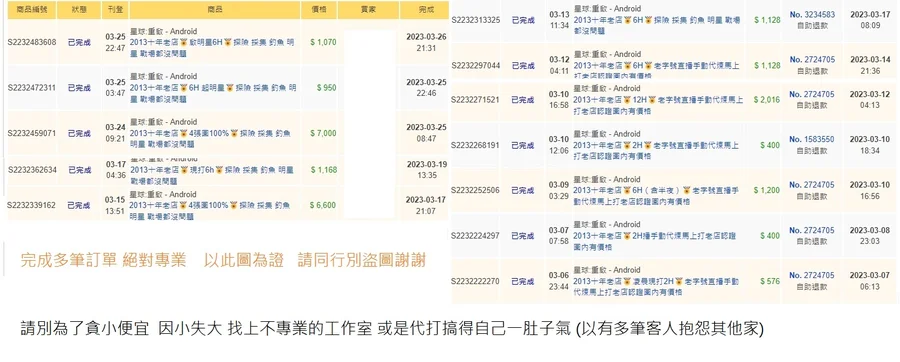Click the 刊登 column header
The width and height of the screenshot is (900, 362).
115,9
